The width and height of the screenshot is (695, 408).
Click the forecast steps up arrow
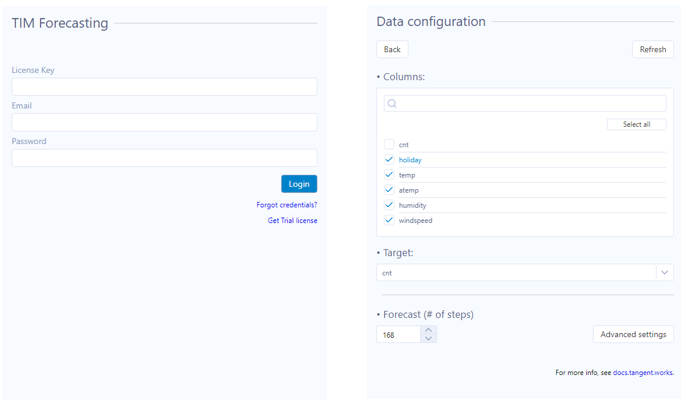click(429, 330)
